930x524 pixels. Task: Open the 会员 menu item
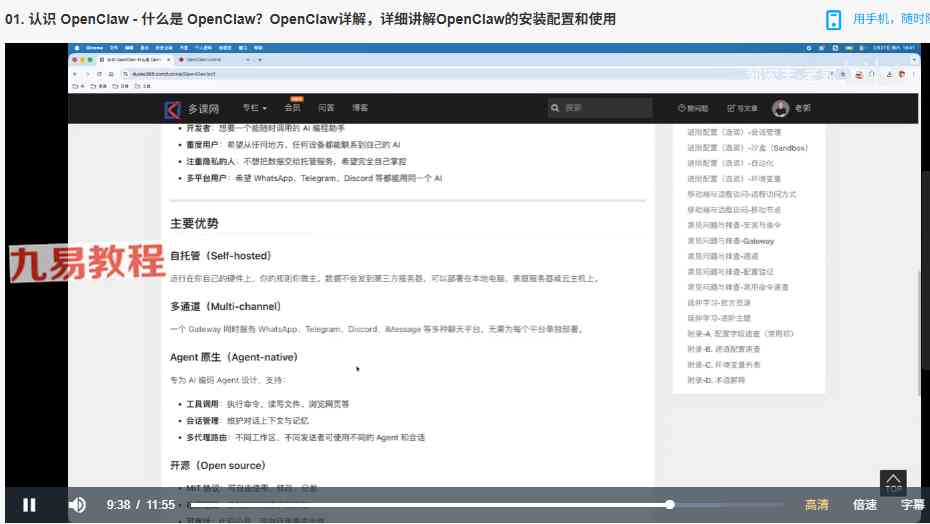293,108
